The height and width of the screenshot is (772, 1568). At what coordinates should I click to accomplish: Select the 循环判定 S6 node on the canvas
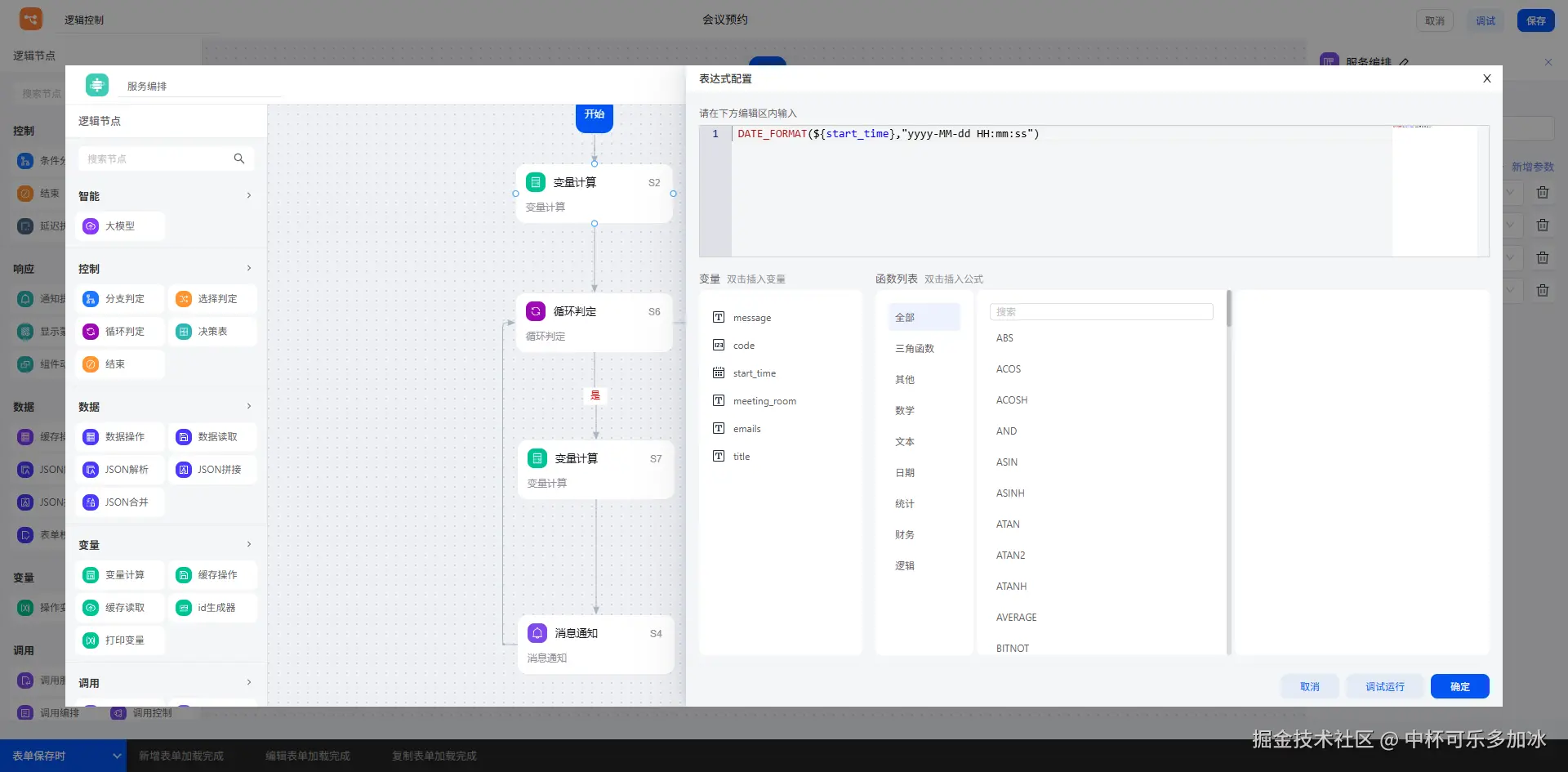point(594,323)
